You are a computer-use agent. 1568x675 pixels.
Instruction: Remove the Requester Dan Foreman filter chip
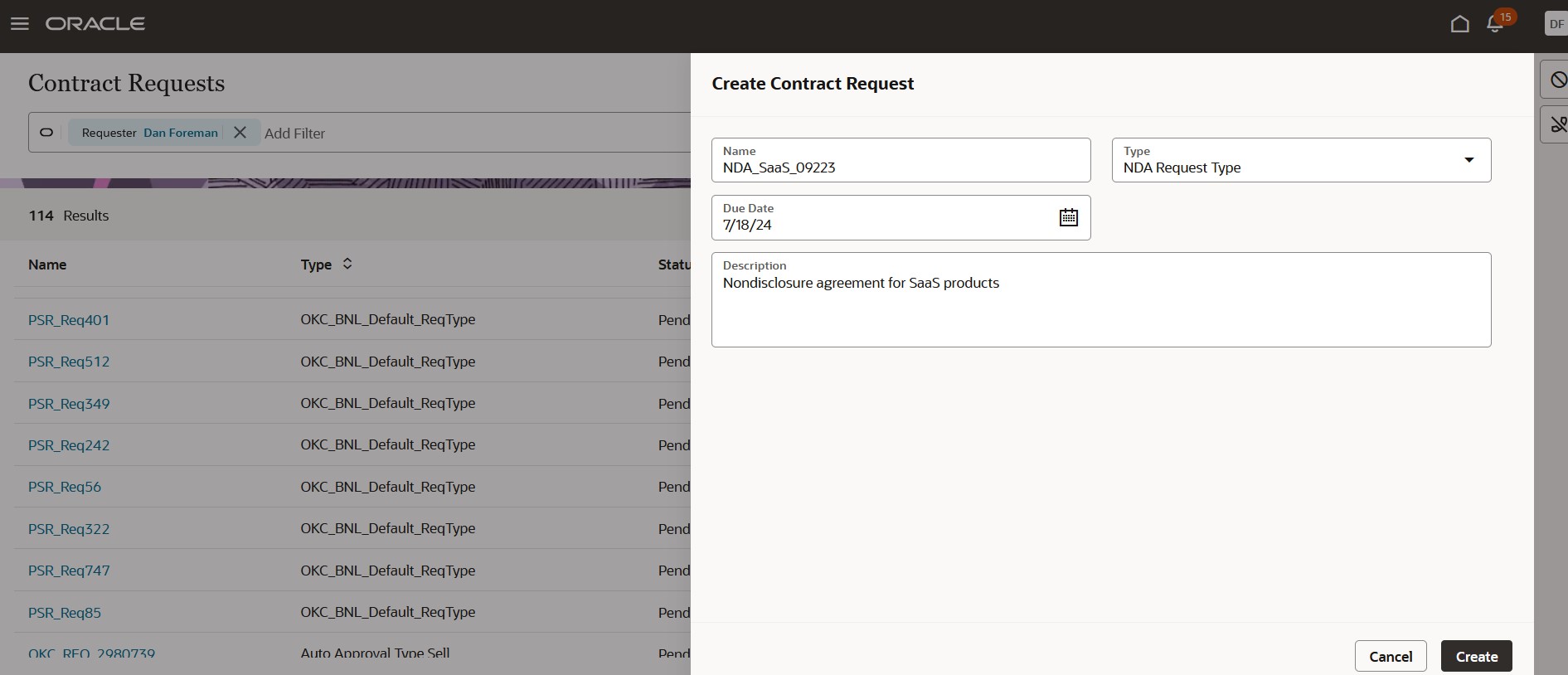click(x=240, y=133)
